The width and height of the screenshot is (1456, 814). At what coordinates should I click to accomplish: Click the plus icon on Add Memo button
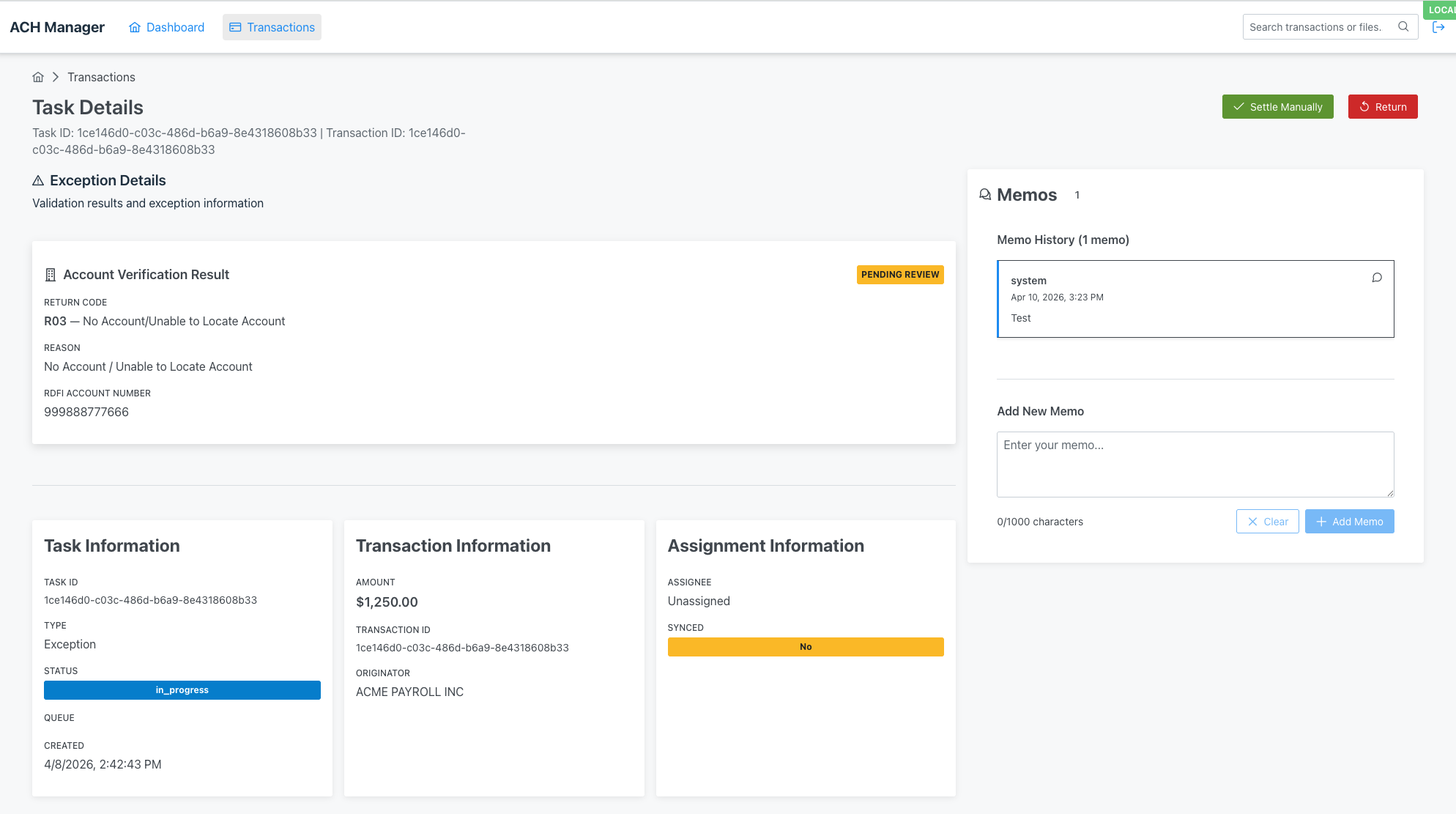(1322, 521)
